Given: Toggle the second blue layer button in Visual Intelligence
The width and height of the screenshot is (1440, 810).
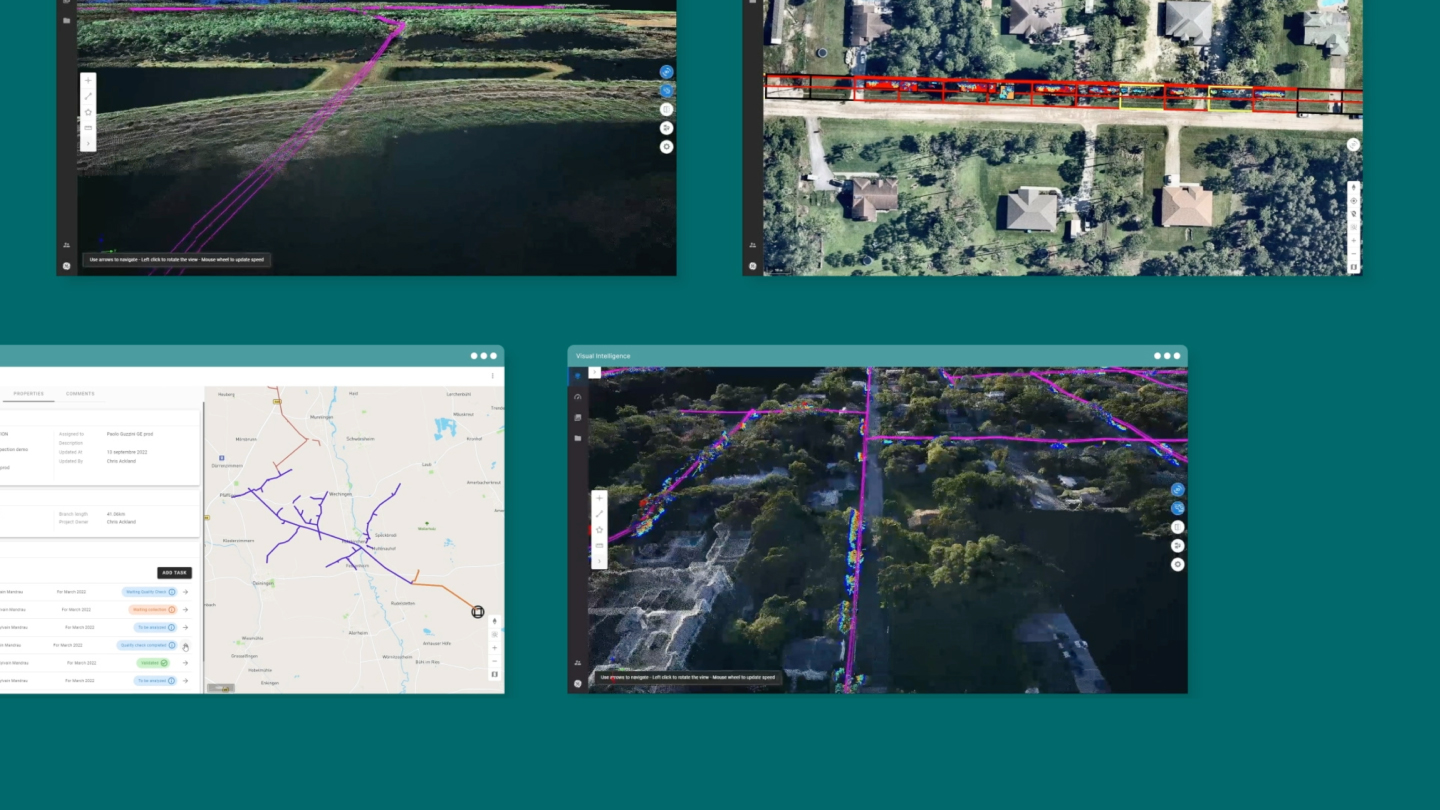Looking at the screenshot, I should point(1178,508).
